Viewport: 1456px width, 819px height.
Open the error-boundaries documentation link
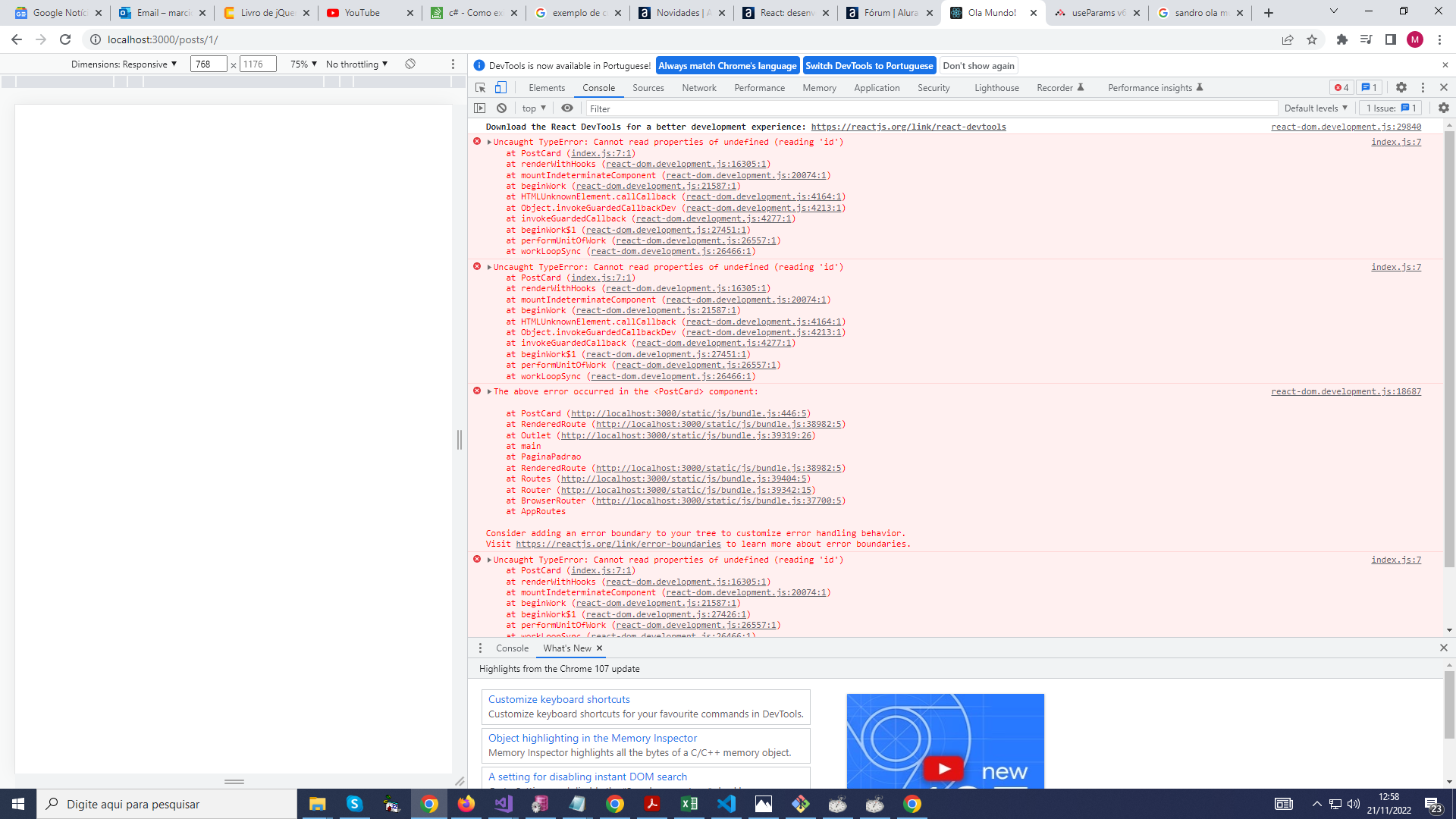(618, 544)
